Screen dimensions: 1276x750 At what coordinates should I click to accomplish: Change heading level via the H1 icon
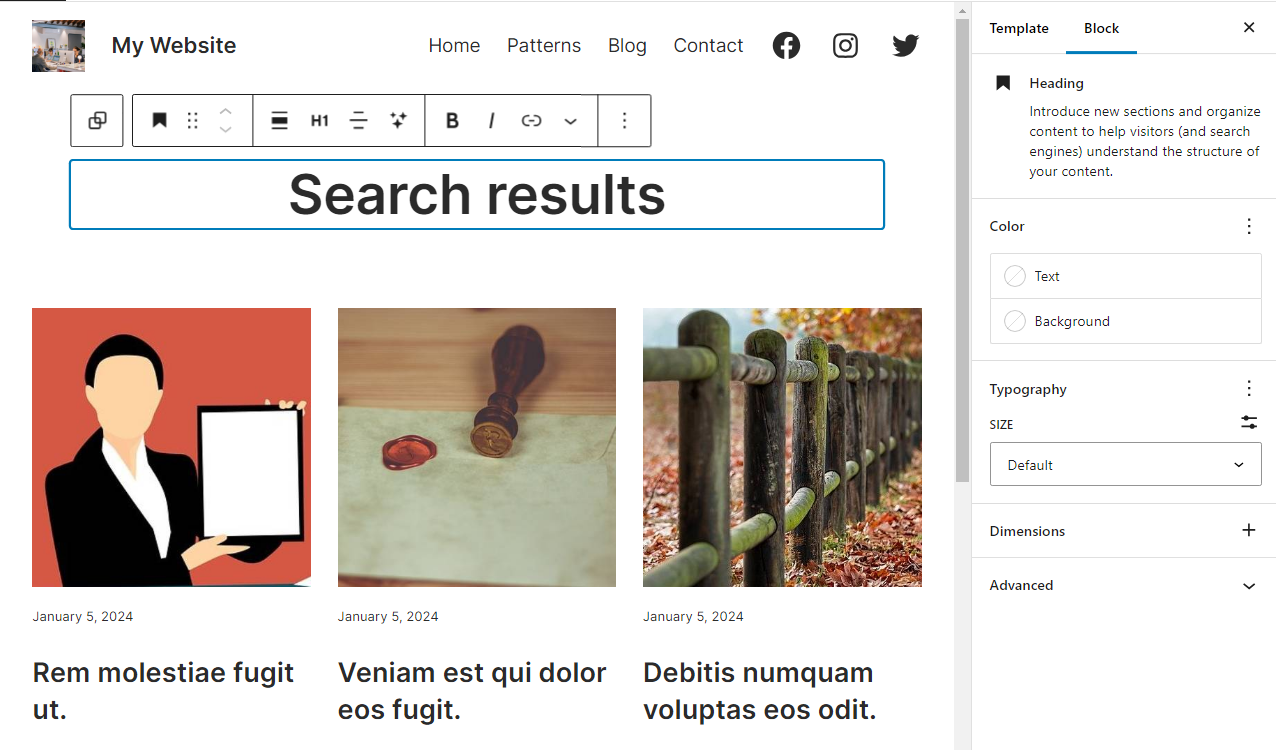[320, 120]
